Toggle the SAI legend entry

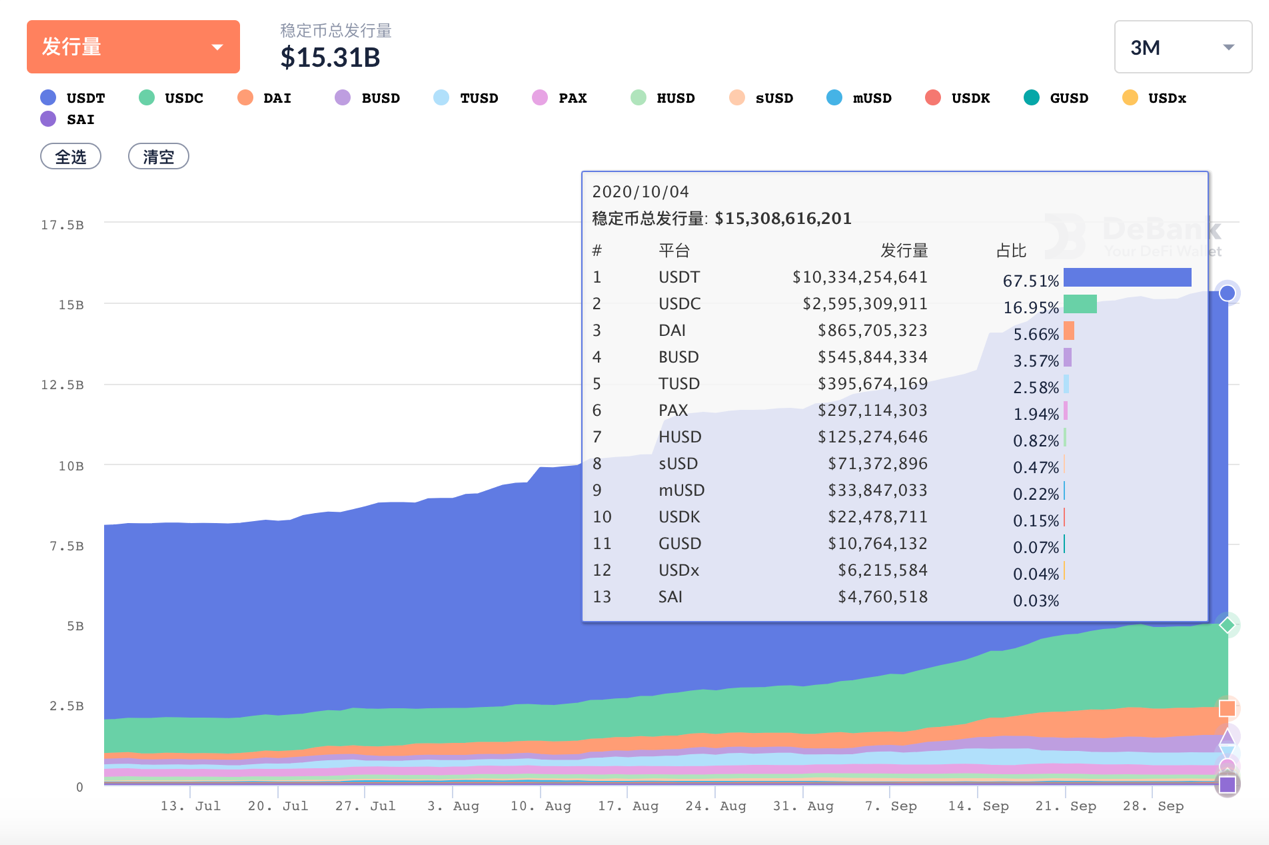click(68, 119)
